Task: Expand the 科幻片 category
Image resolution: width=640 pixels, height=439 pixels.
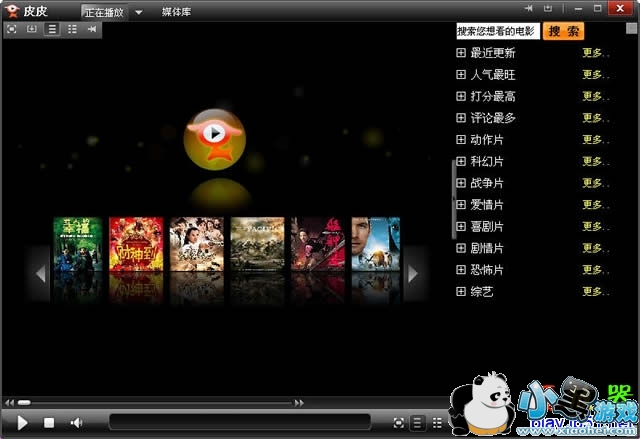Action: 461,161
